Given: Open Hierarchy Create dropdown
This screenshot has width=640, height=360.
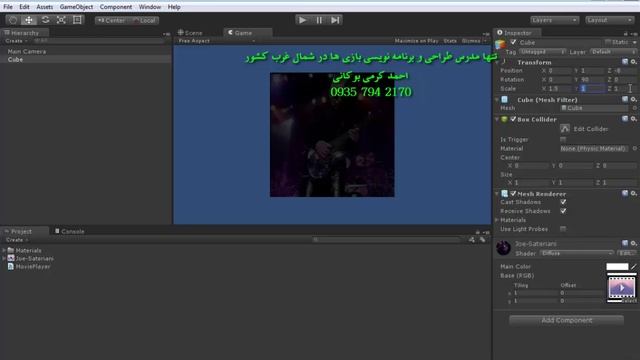Looking at the screenshot, I should pos(16,41).
